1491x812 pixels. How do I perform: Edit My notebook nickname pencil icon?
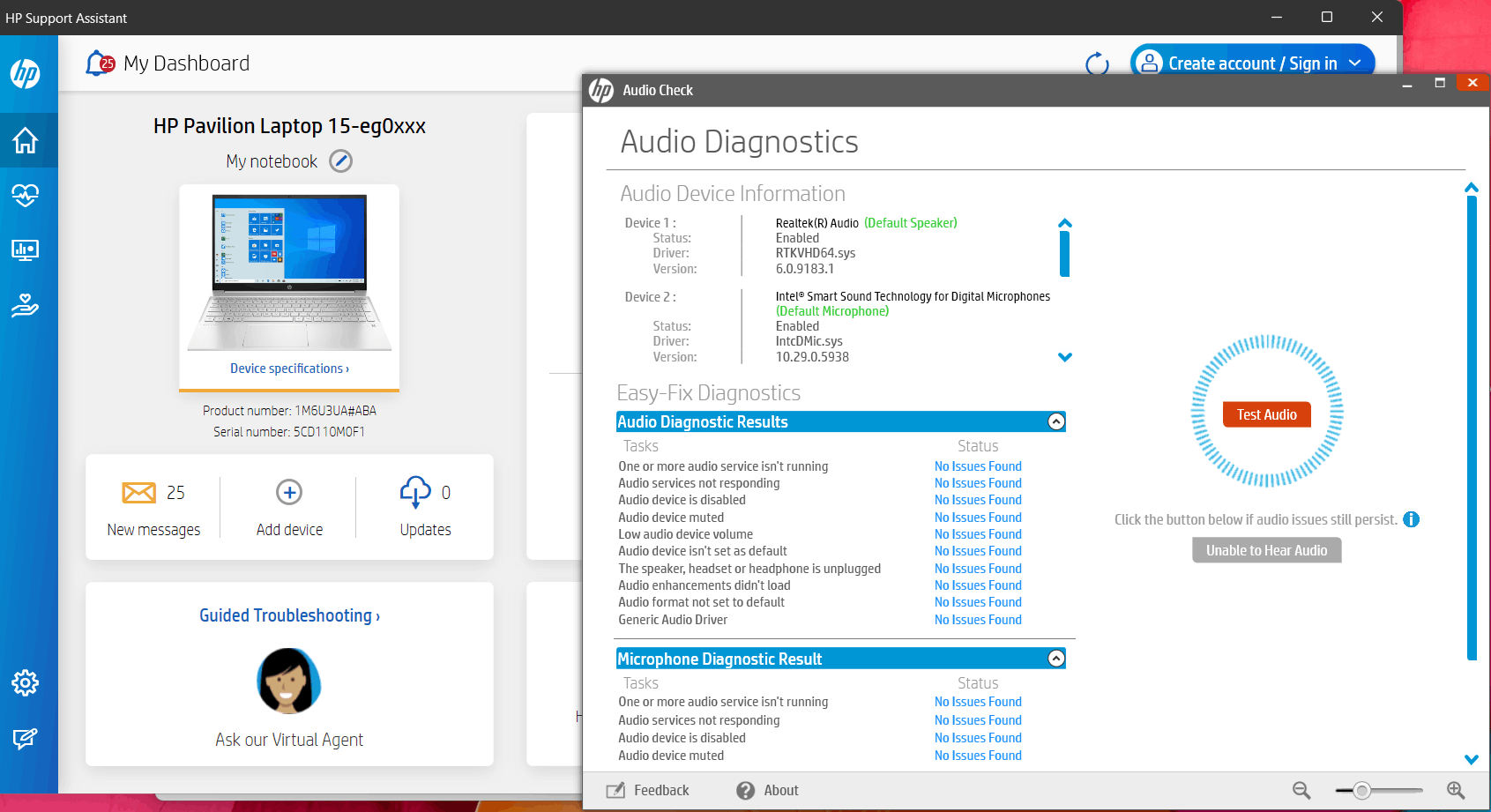(340, 161)
